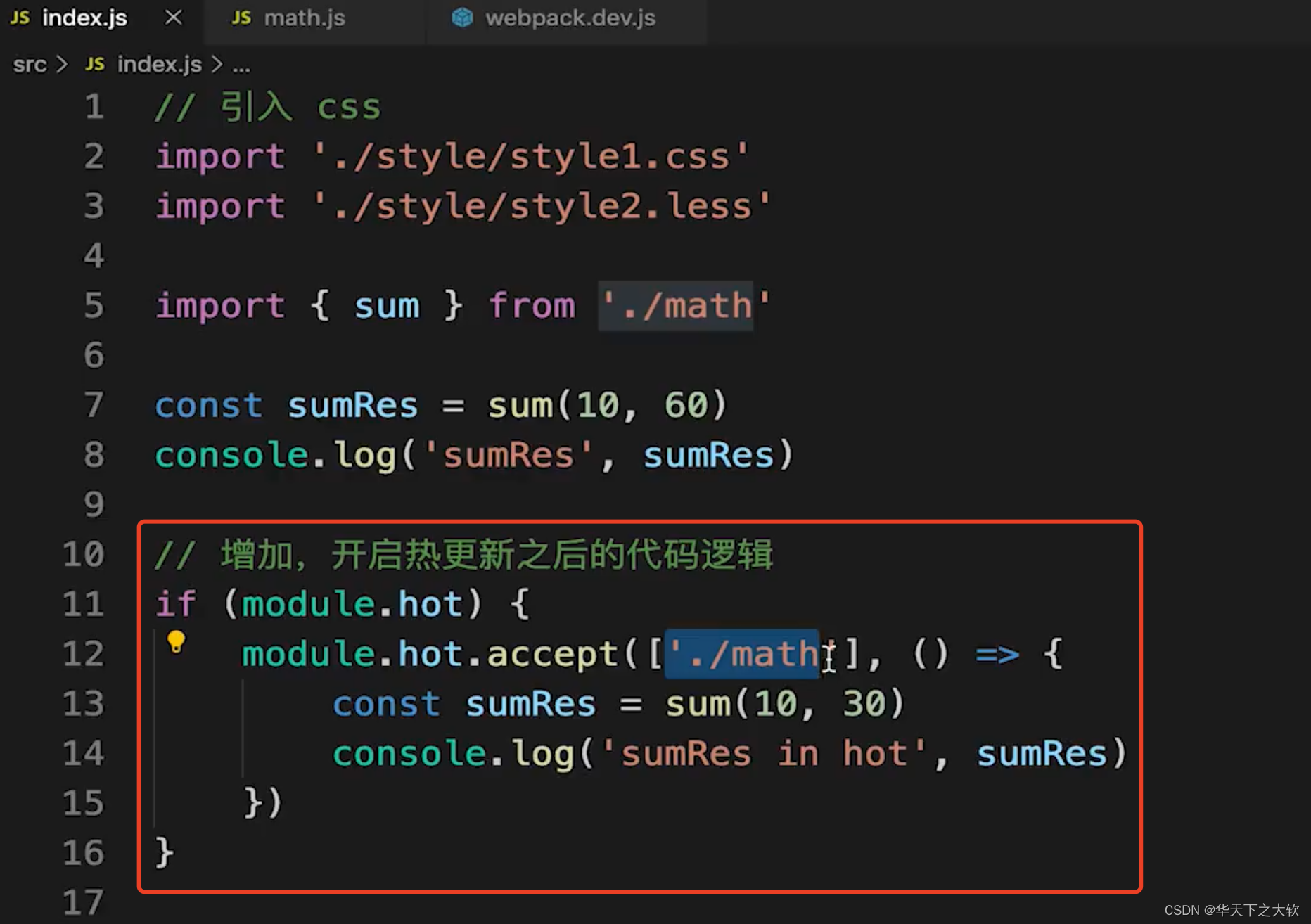The height and width of the screenshot is (924, 1311).
Task: Click the '// 引入 css' comment
Action: pyautogui.click(x=268, y=108)
